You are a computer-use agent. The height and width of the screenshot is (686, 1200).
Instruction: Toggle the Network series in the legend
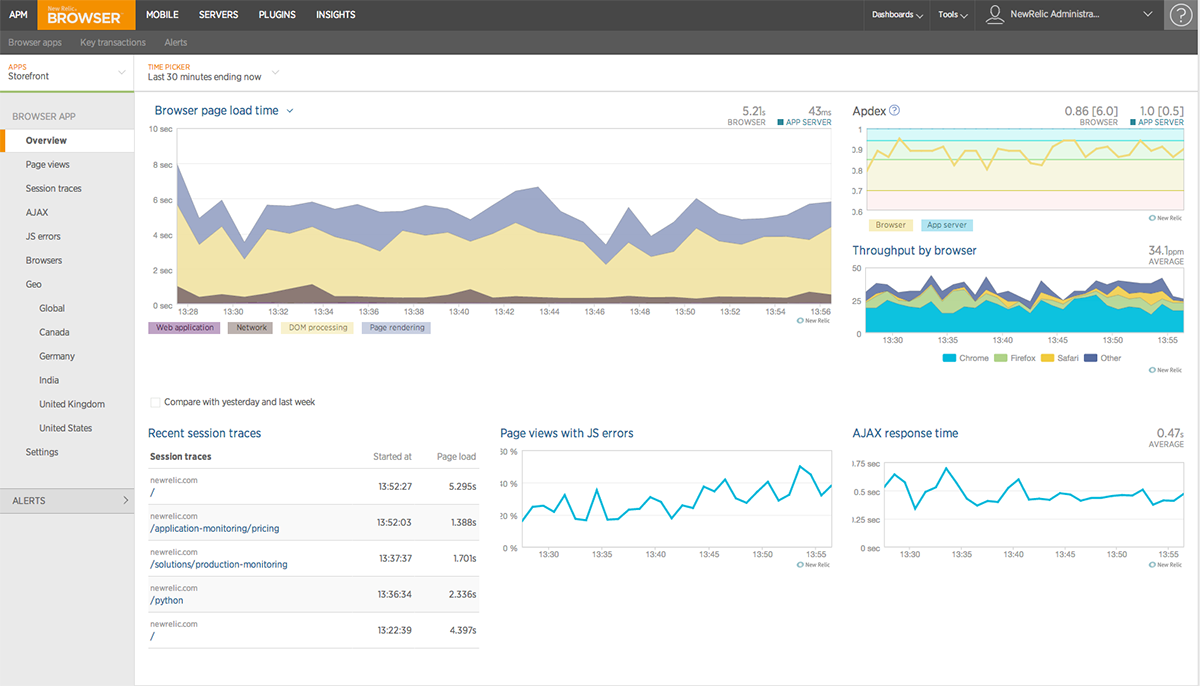(x=249, y=327)
